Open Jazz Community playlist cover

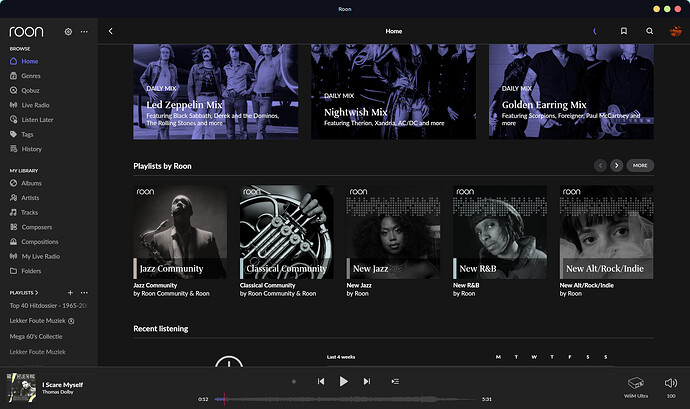[180, 232]
